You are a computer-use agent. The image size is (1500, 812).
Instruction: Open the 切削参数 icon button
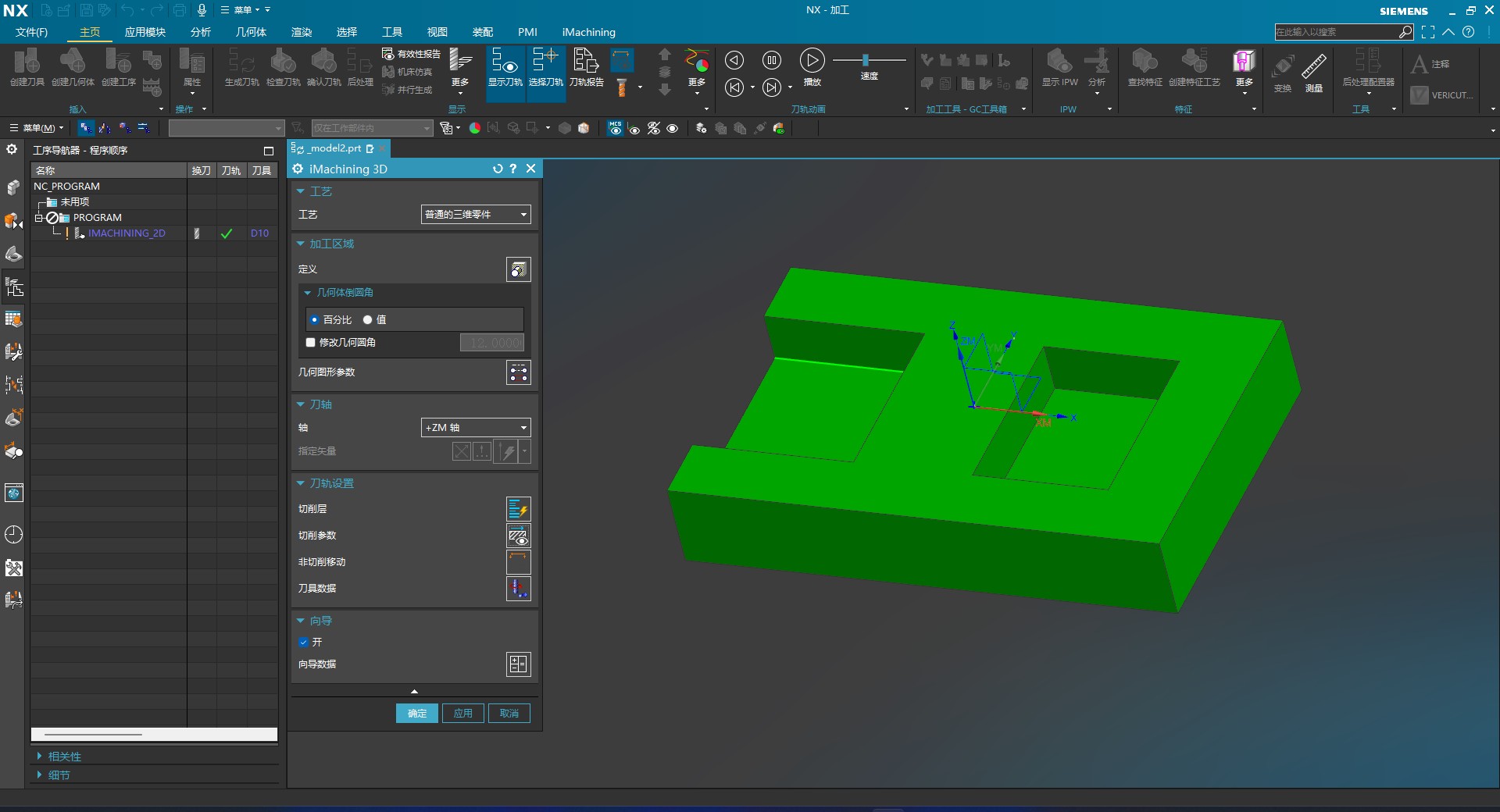(518, 536)
